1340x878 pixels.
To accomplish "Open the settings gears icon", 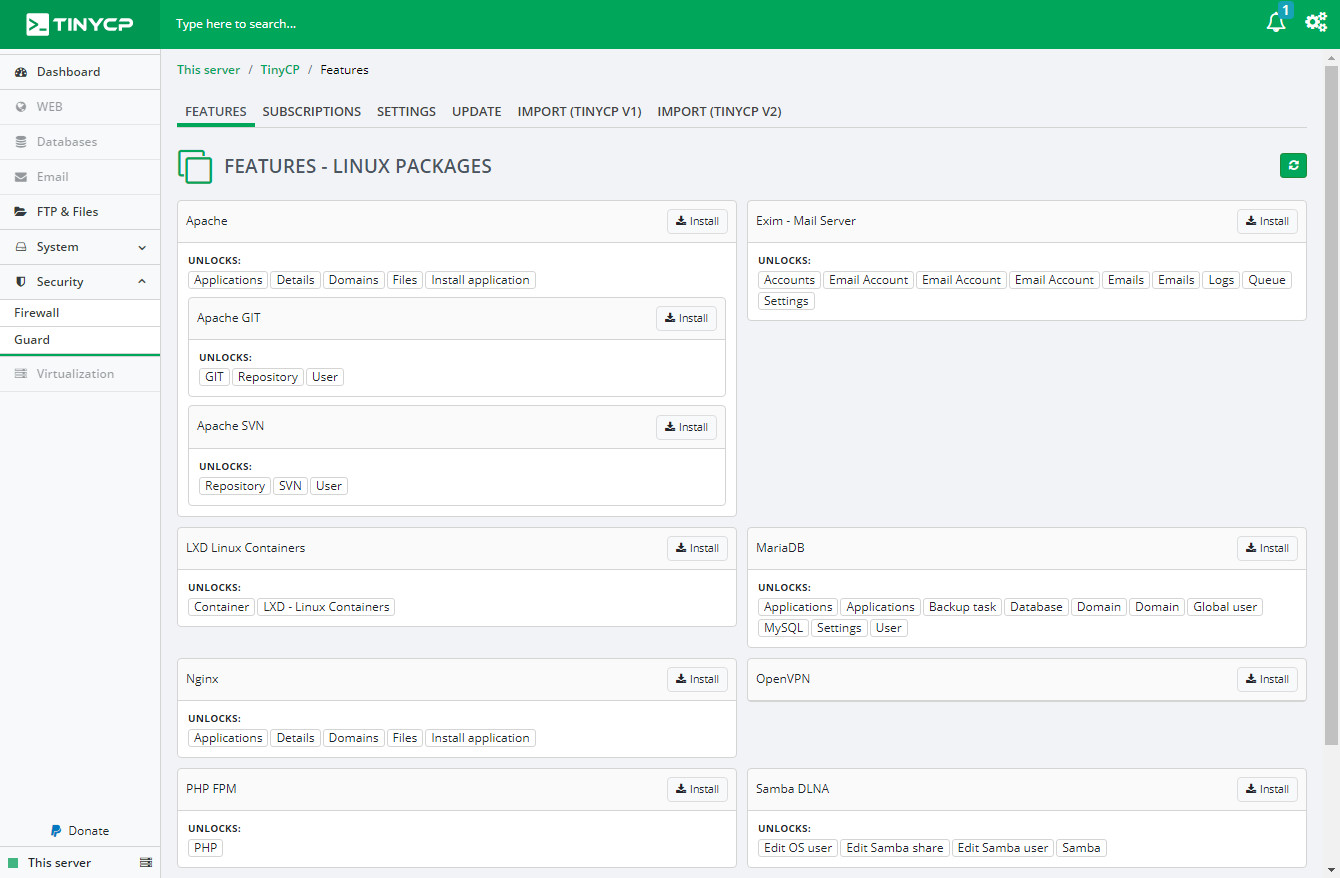I will tap(1316, 22).
